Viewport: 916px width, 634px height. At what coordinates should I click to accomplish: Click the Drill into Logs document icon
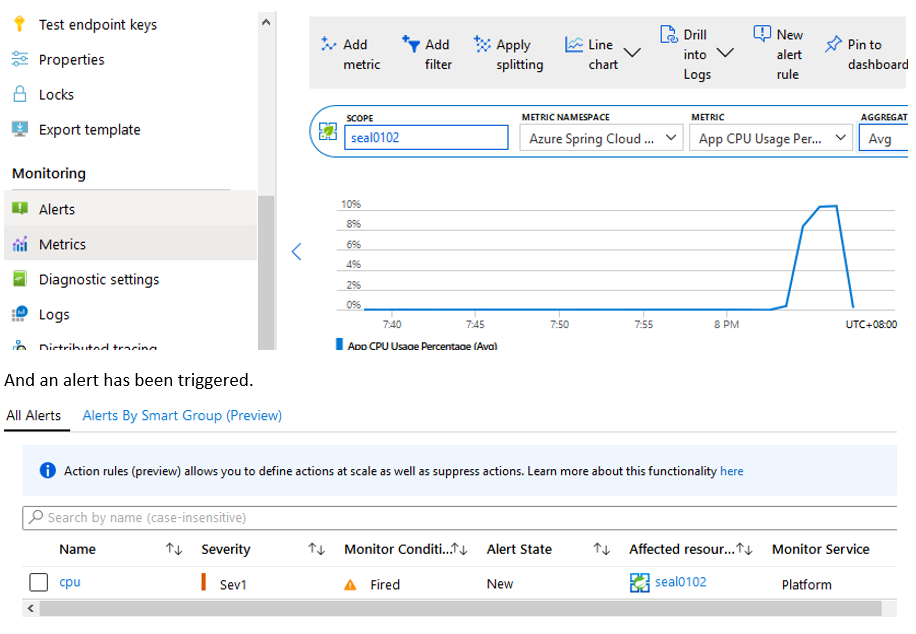coord(668,34)
